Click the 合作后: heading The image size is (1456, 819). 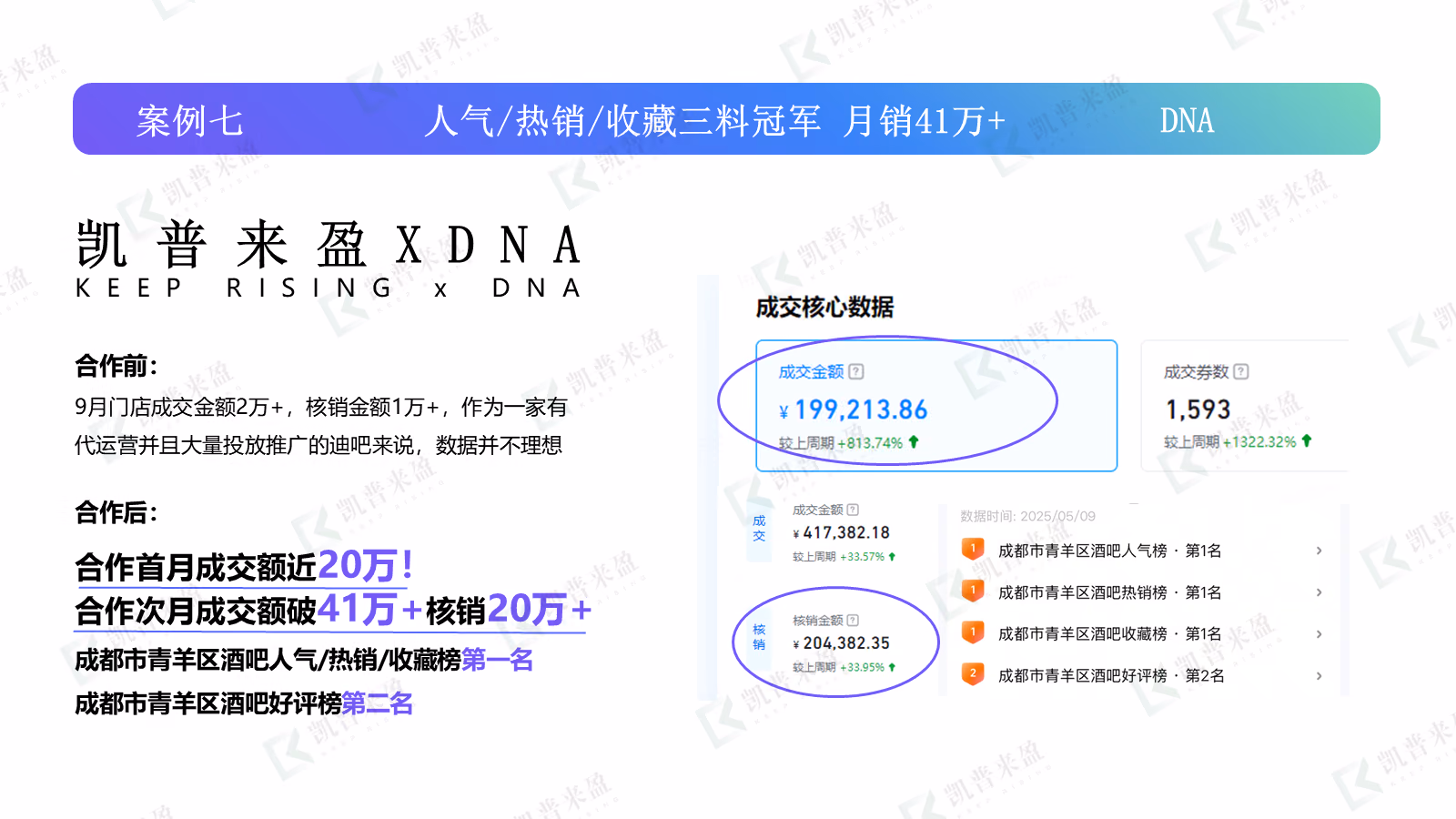tap(116, 512)
